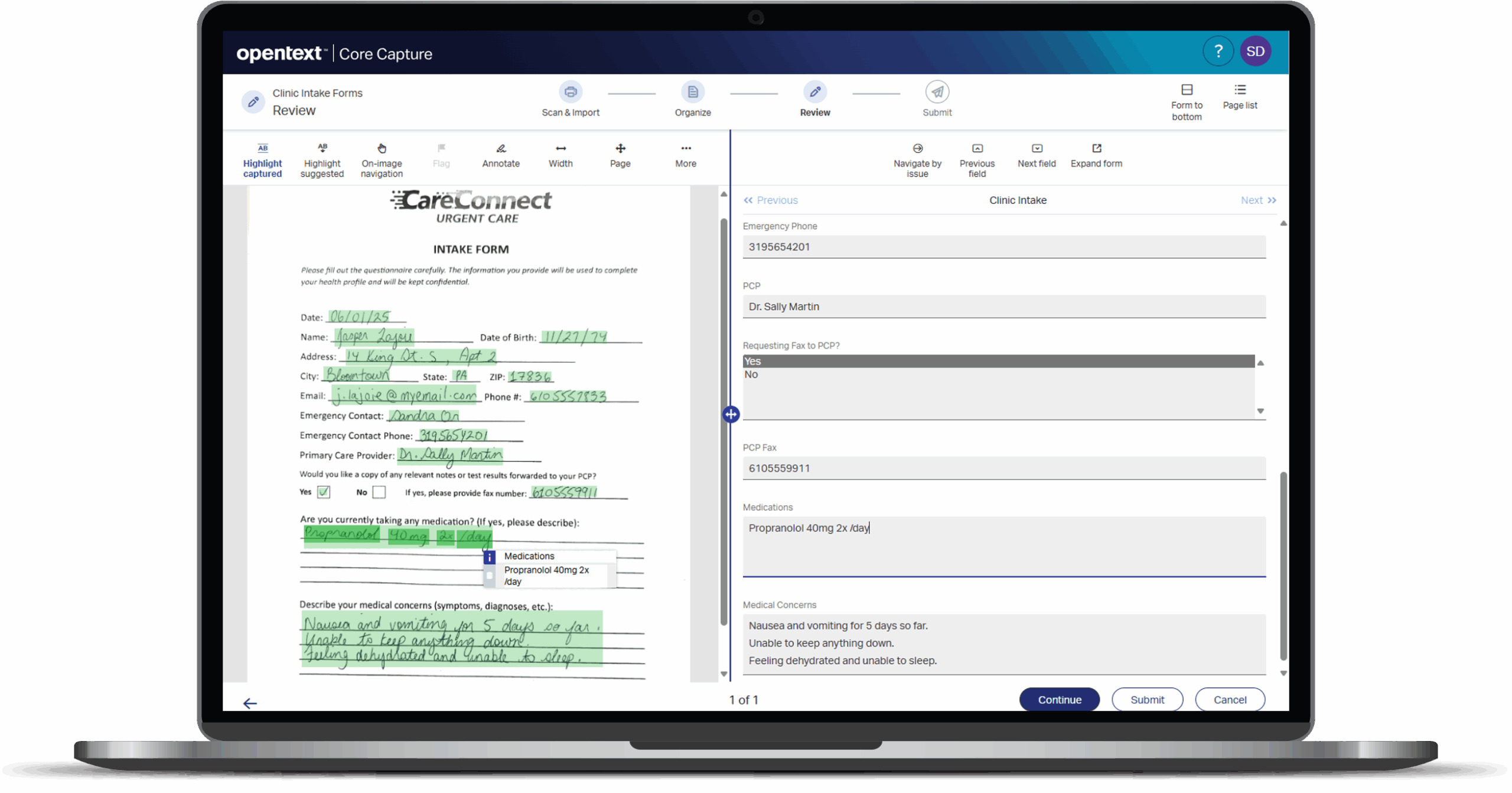Go to the Organize step icon
Screen dimensions: 1512x793
click(692, 92)
